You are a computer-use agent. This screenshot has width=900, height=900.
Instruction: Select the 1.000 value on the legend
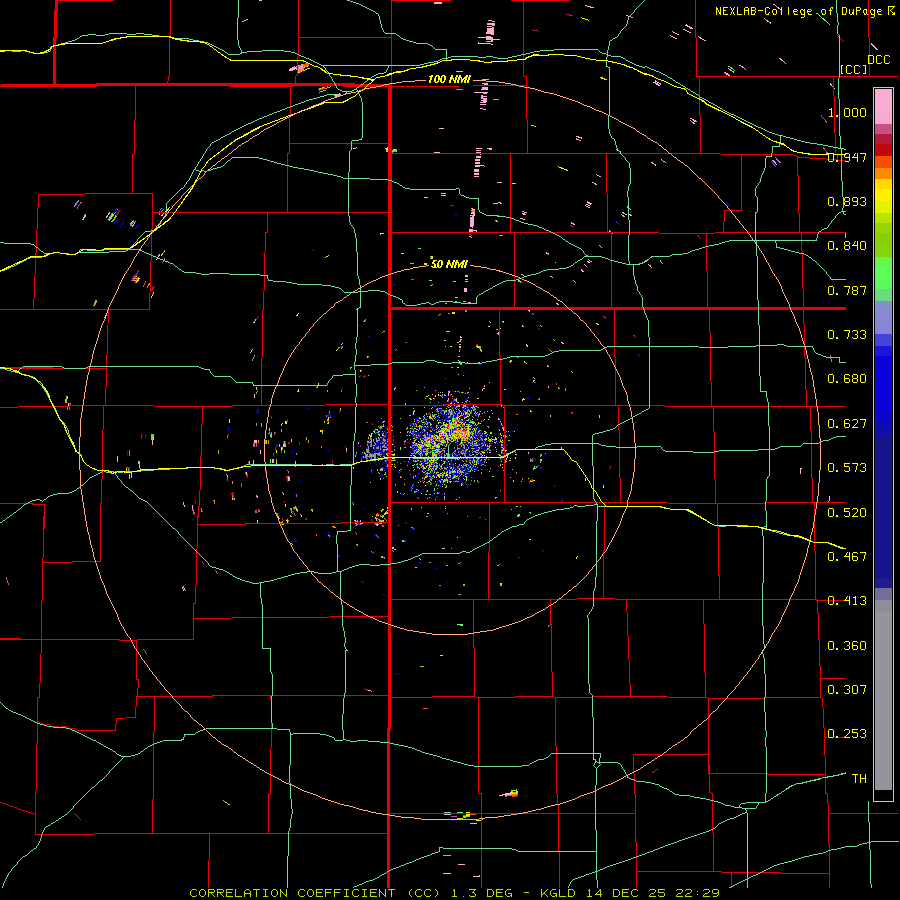847,112
